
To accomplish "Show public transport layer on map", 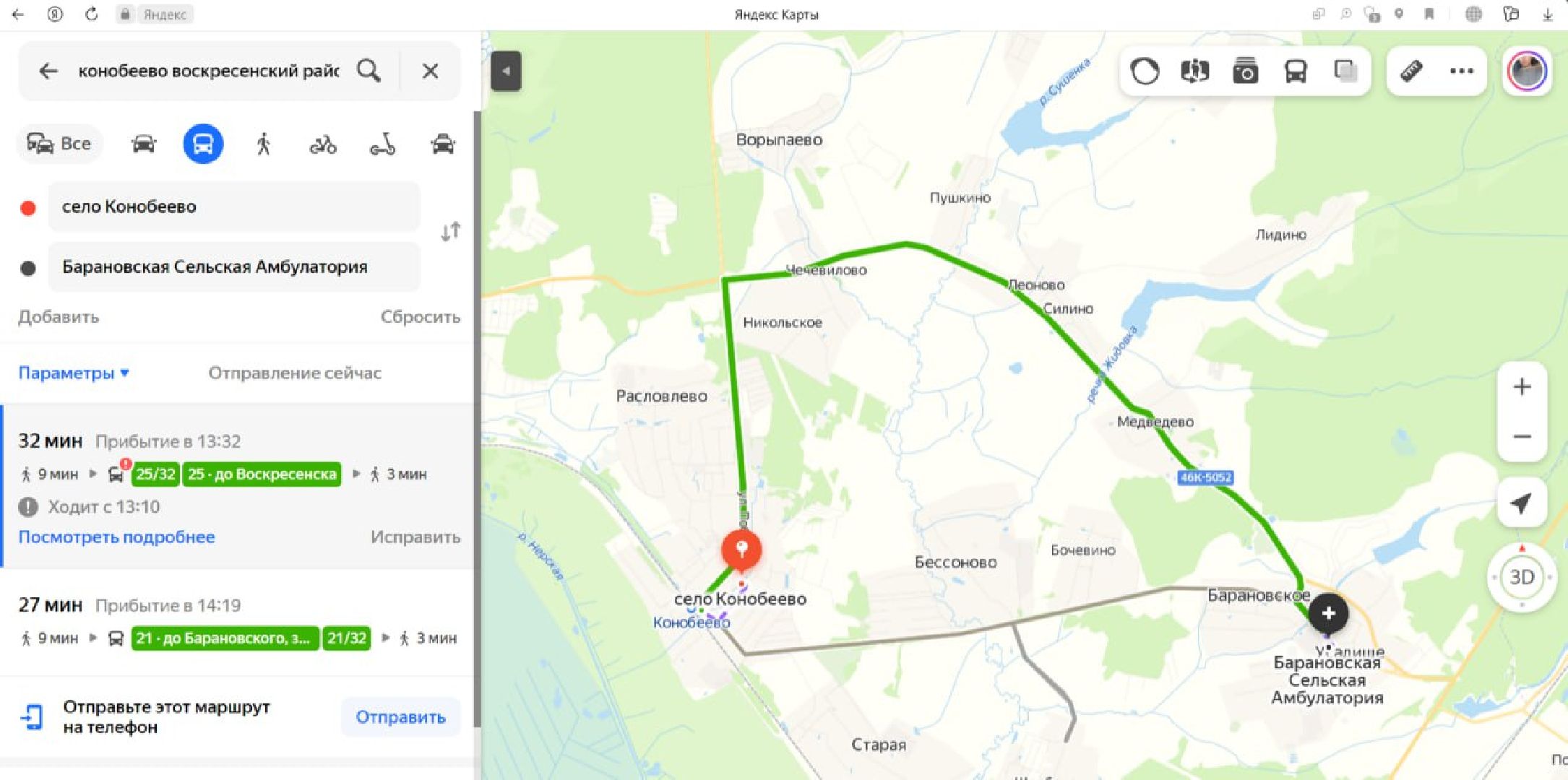I will pyautogui.click(x=1296, y=71).
